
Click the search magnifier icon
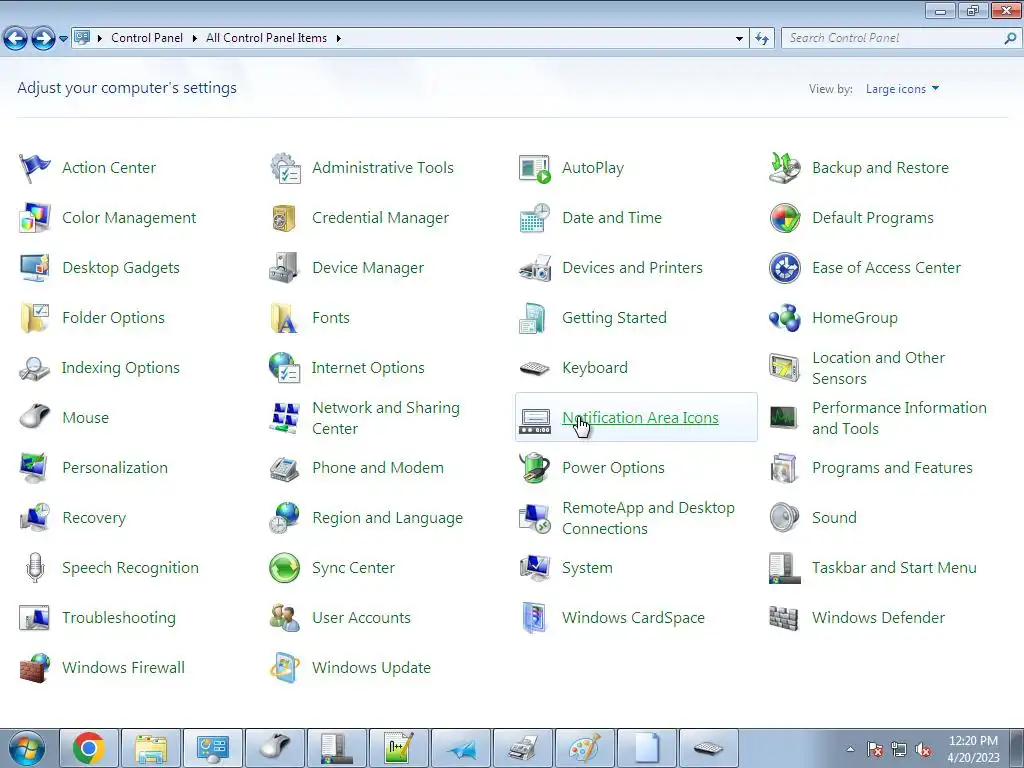1010,39
